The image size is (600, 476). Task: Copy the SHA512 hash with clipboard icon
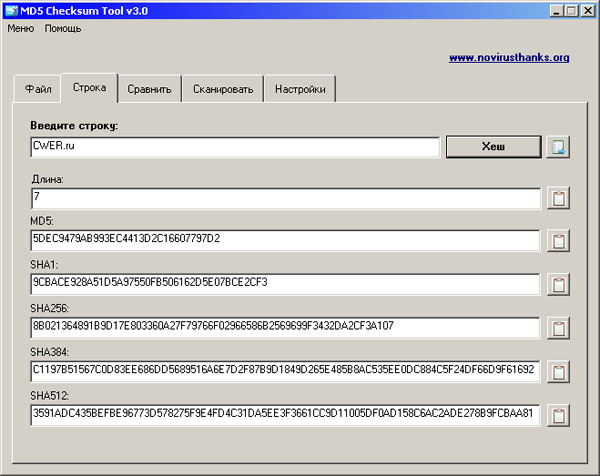click(x=558, y=416)
